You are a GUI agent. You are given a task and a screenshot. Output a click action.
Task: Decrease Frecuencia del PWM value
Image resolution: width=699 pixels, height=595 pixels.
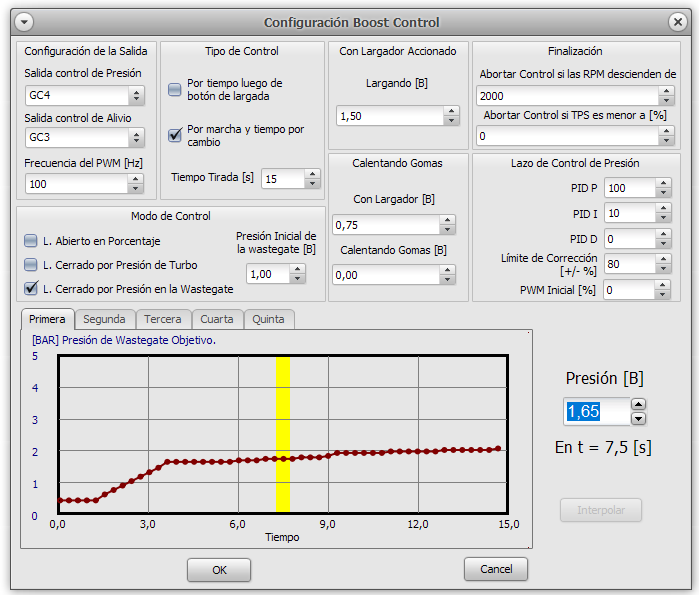136,189
